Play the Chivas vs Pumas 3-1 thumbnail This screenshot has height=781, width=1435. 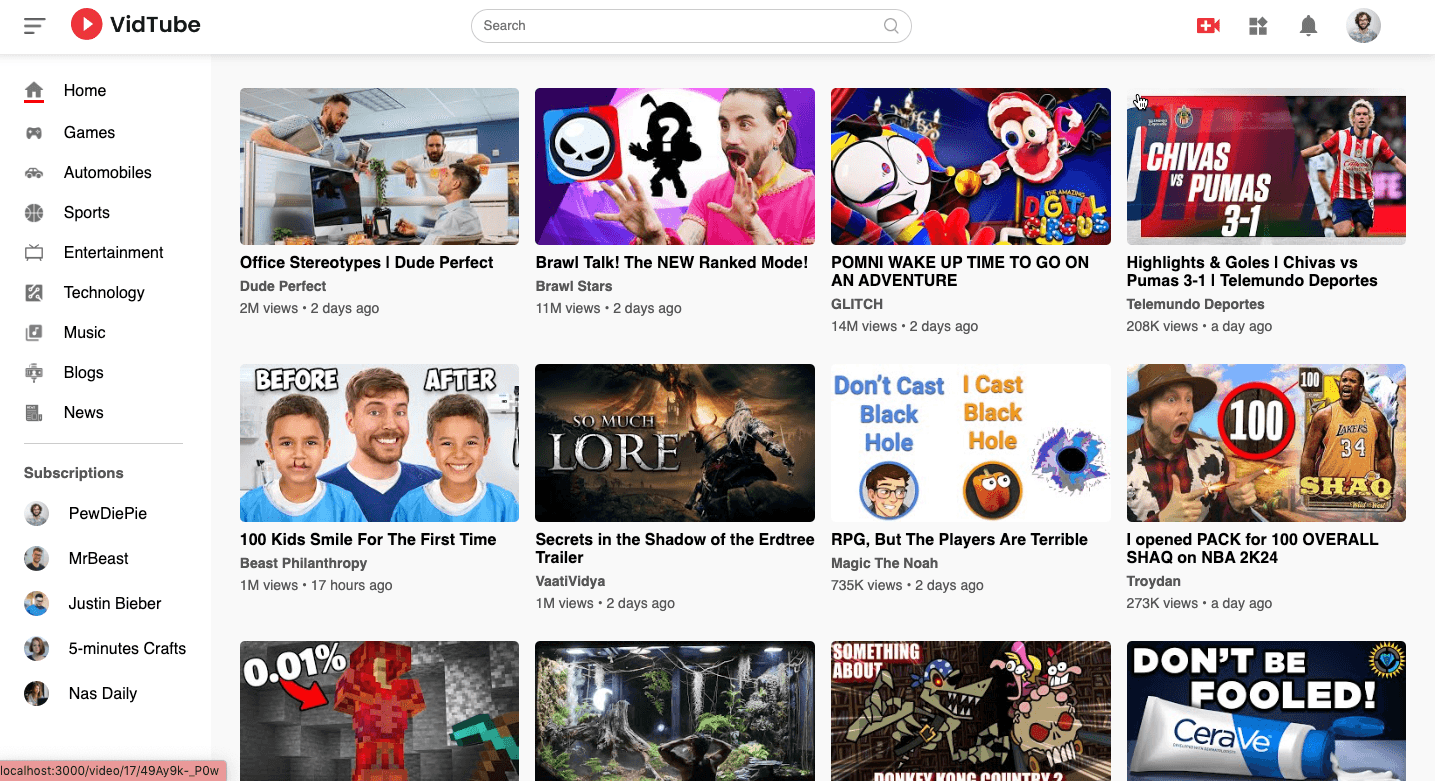(1266, 166)
